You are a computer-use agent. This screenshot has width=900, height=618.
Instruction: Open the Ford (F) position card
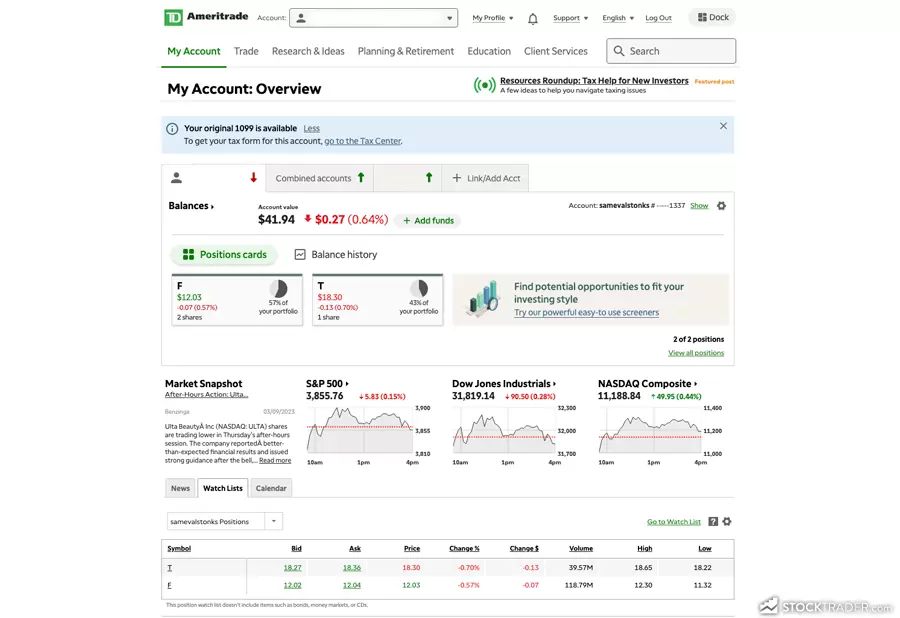pyautogui.click(x=236, y=300)
